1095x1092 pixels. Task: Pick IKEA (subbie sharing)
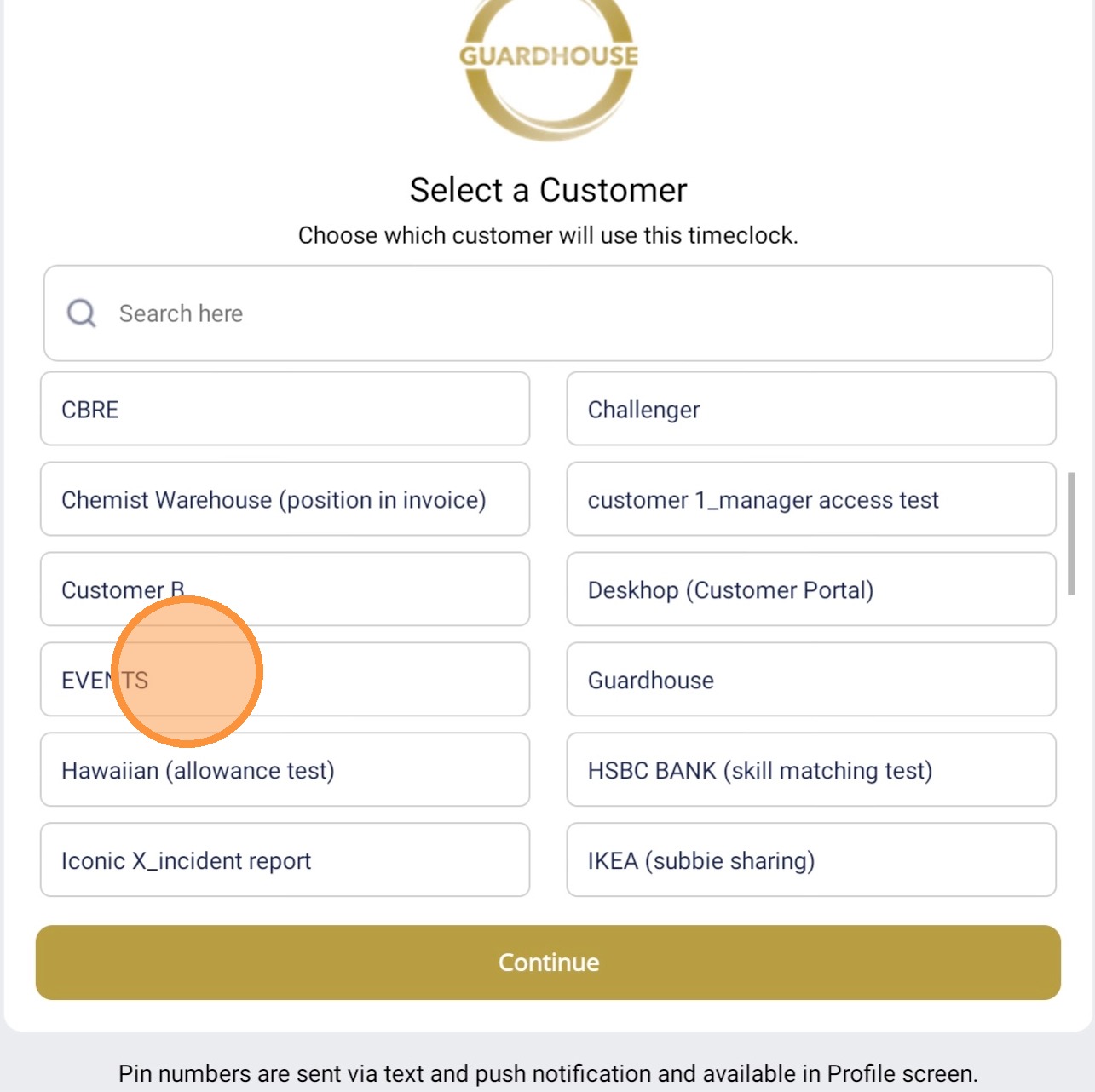pos(810,860)
